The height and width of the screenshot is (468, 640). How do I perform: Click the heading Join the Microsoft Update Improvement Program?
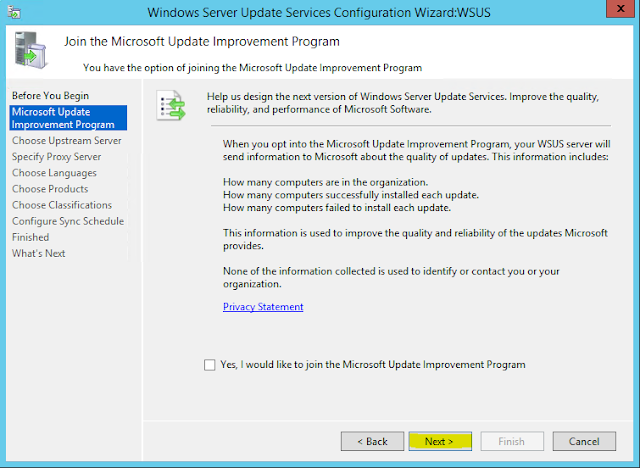(x=202, y=42)
